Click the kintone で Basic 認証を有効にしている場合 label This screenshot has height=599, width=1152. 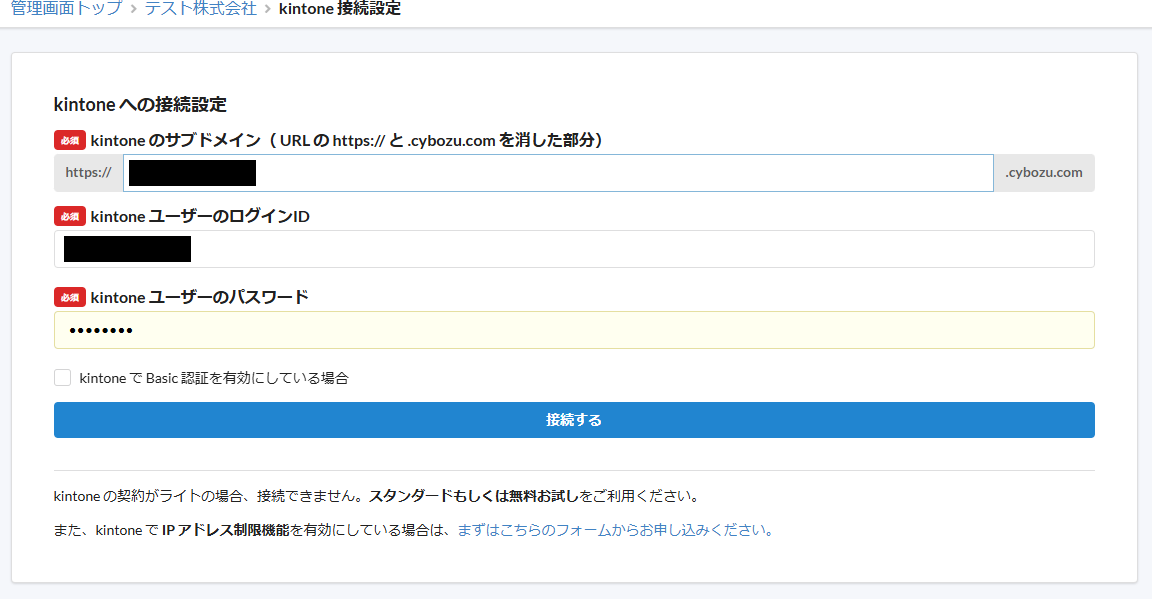click(x=214, y=378)
